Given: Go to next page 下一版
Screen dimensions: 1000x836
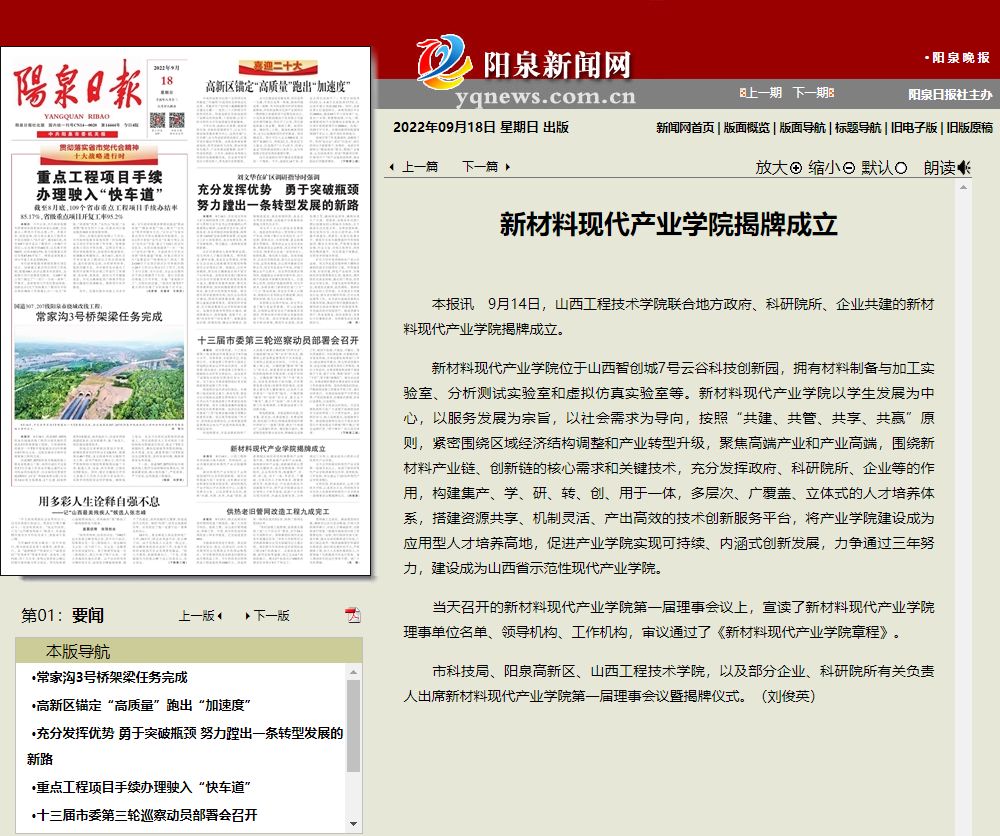Looking at the screenshot, I should click(269, 616).
